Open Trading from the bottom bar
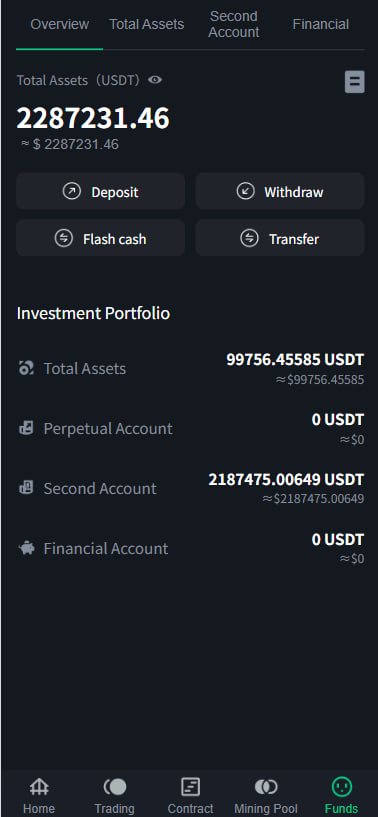 coord(114,796)
